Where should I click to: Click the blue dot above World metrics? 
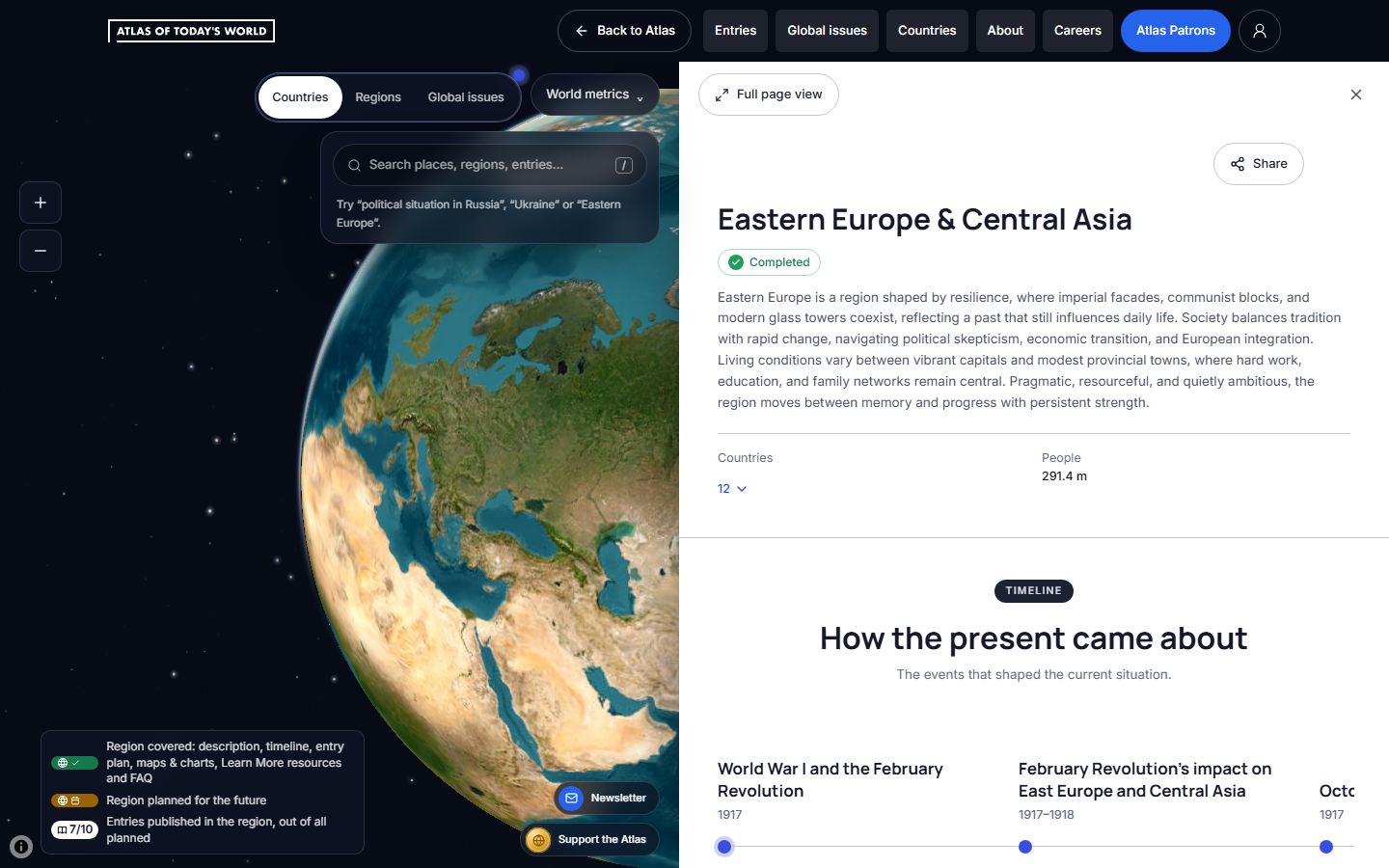pos(519,75)
